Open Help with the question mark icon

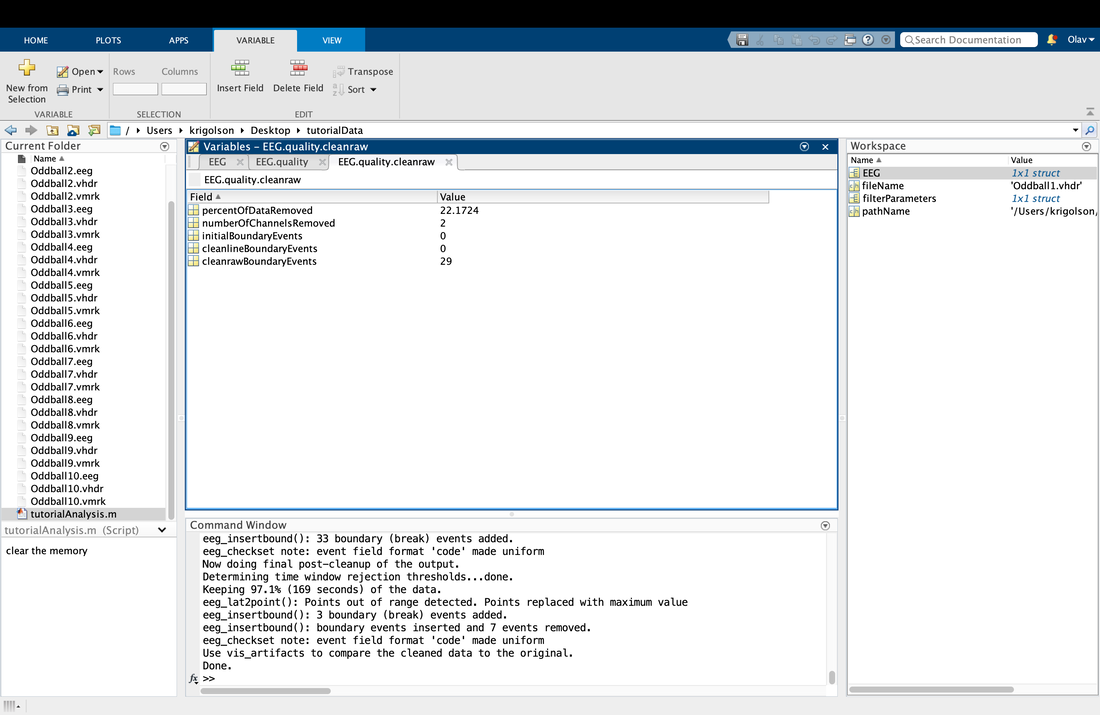point(868,40)
